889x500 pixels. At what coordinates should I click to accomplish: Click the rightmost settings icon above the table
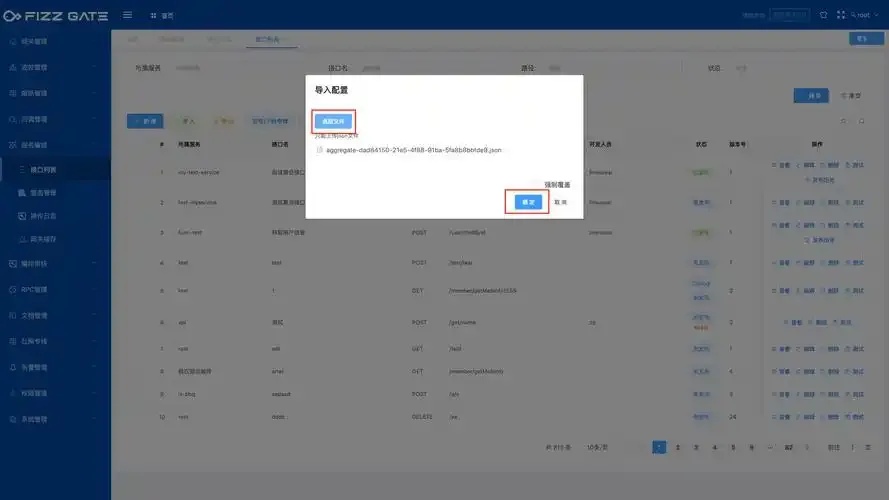coord(862,121)
